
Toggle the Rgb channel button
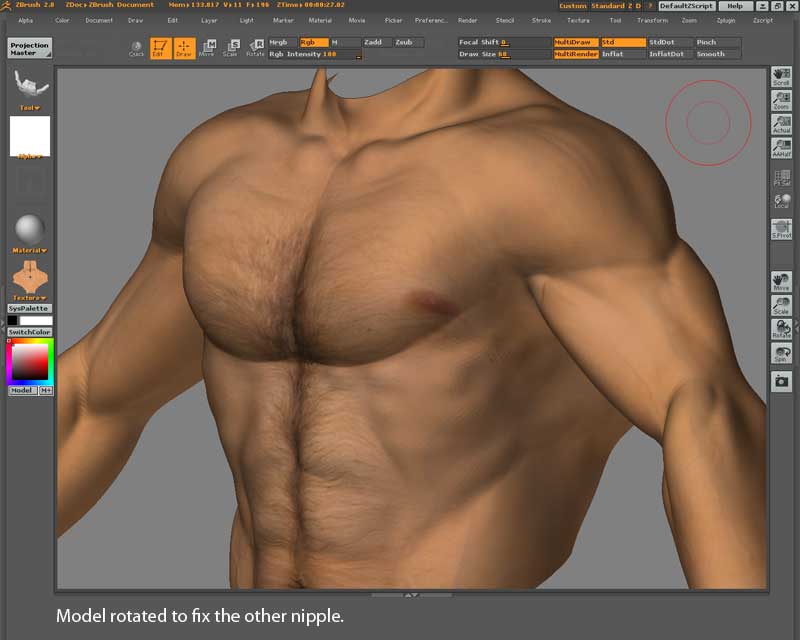[313, 42]
